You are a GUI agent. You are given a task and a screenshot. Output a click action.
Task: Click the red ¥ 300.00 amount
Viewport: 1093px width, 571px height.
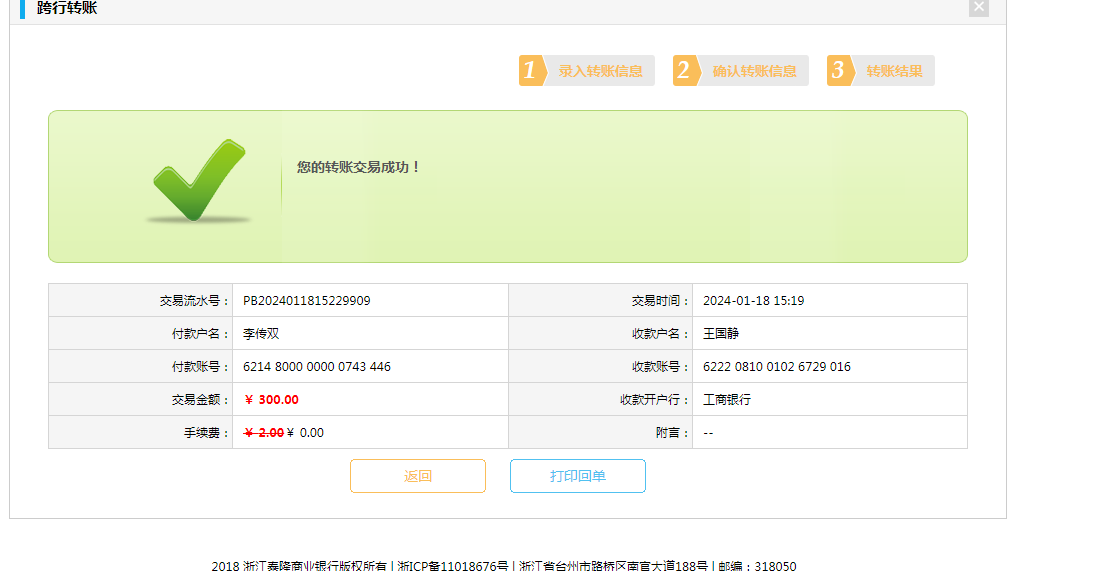[271, 399]
